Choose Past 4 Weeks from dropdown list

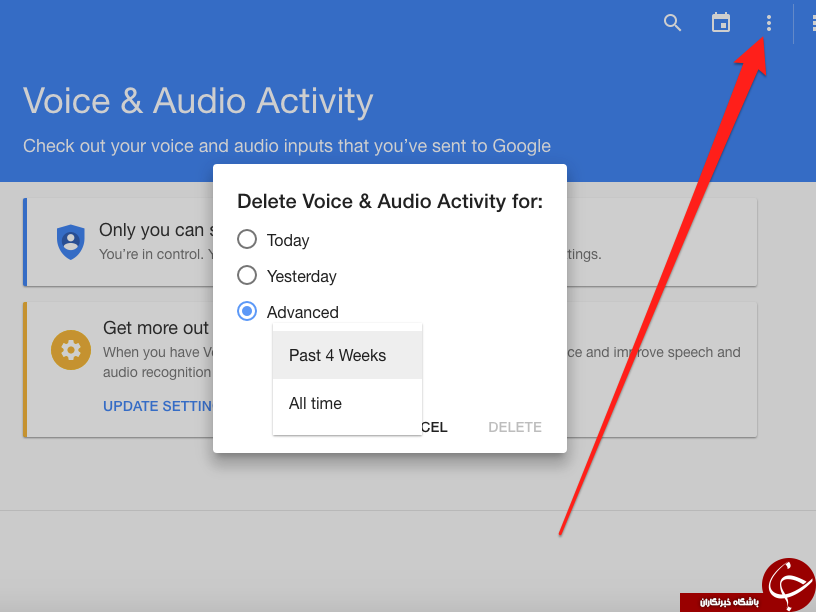click(347, 355)
